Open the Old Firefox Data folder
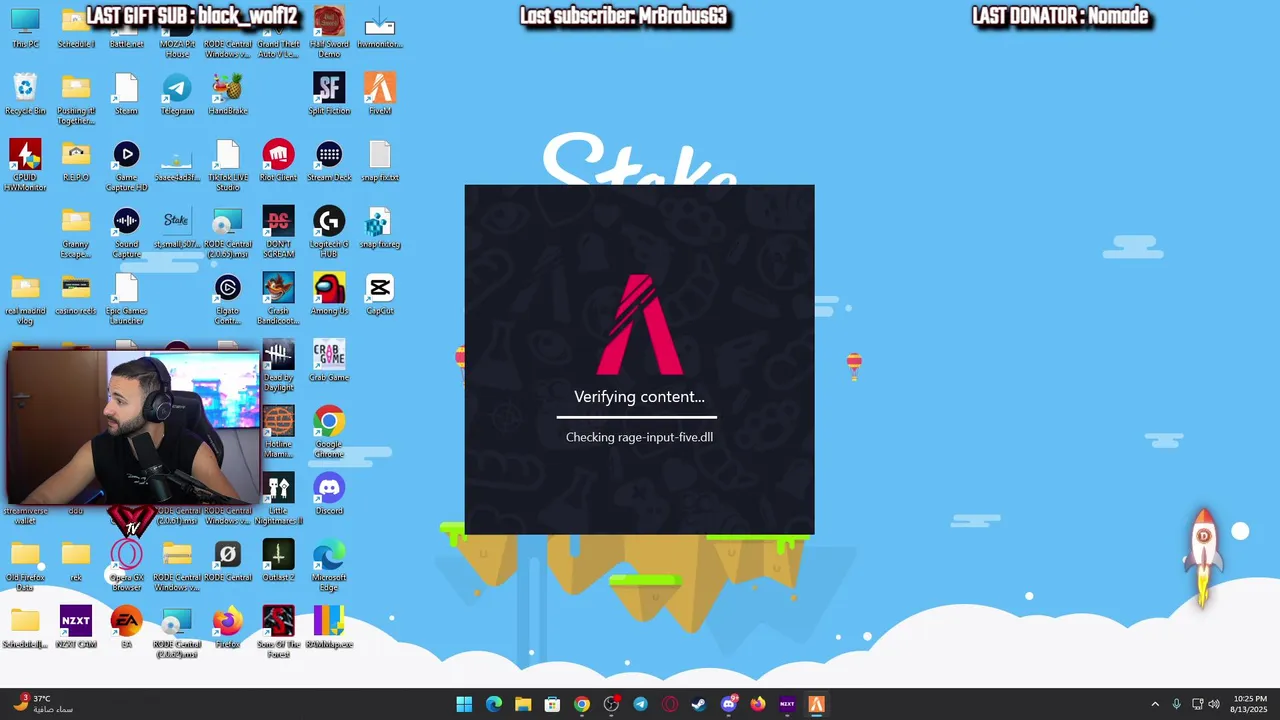 click(x=25, y=565)
